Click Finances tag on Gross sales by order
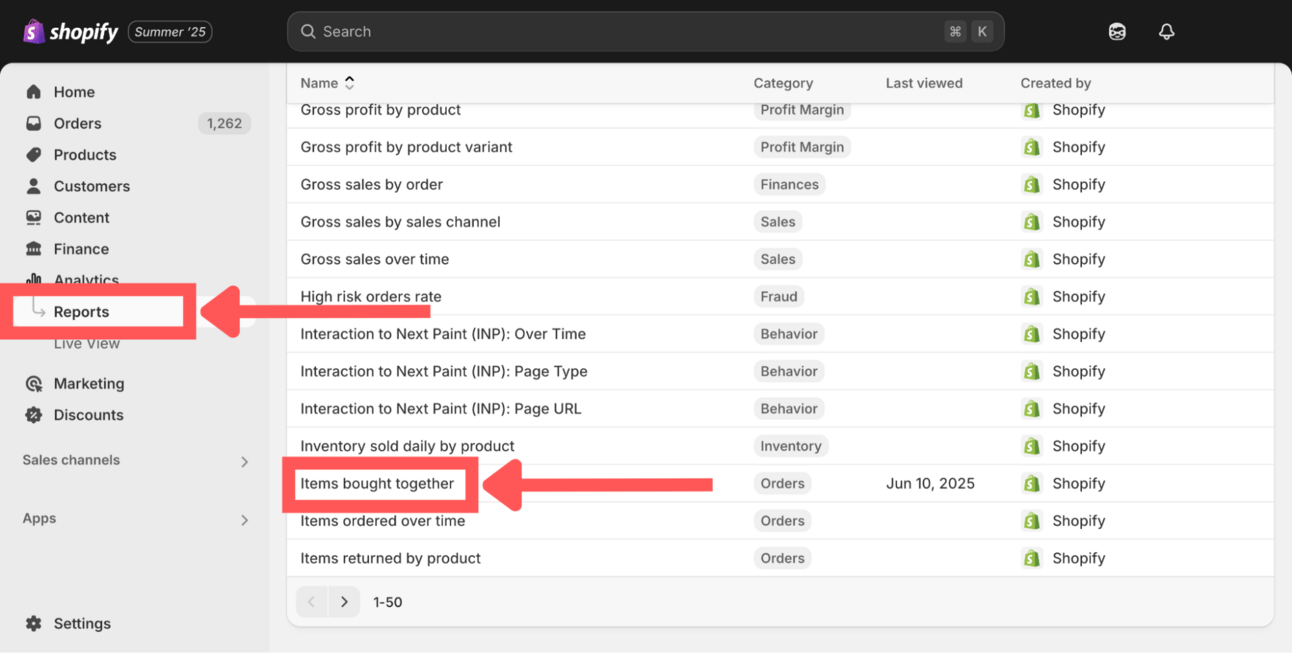The width and height of the screenshot is (1292, 655). click(x=789, y=184)
